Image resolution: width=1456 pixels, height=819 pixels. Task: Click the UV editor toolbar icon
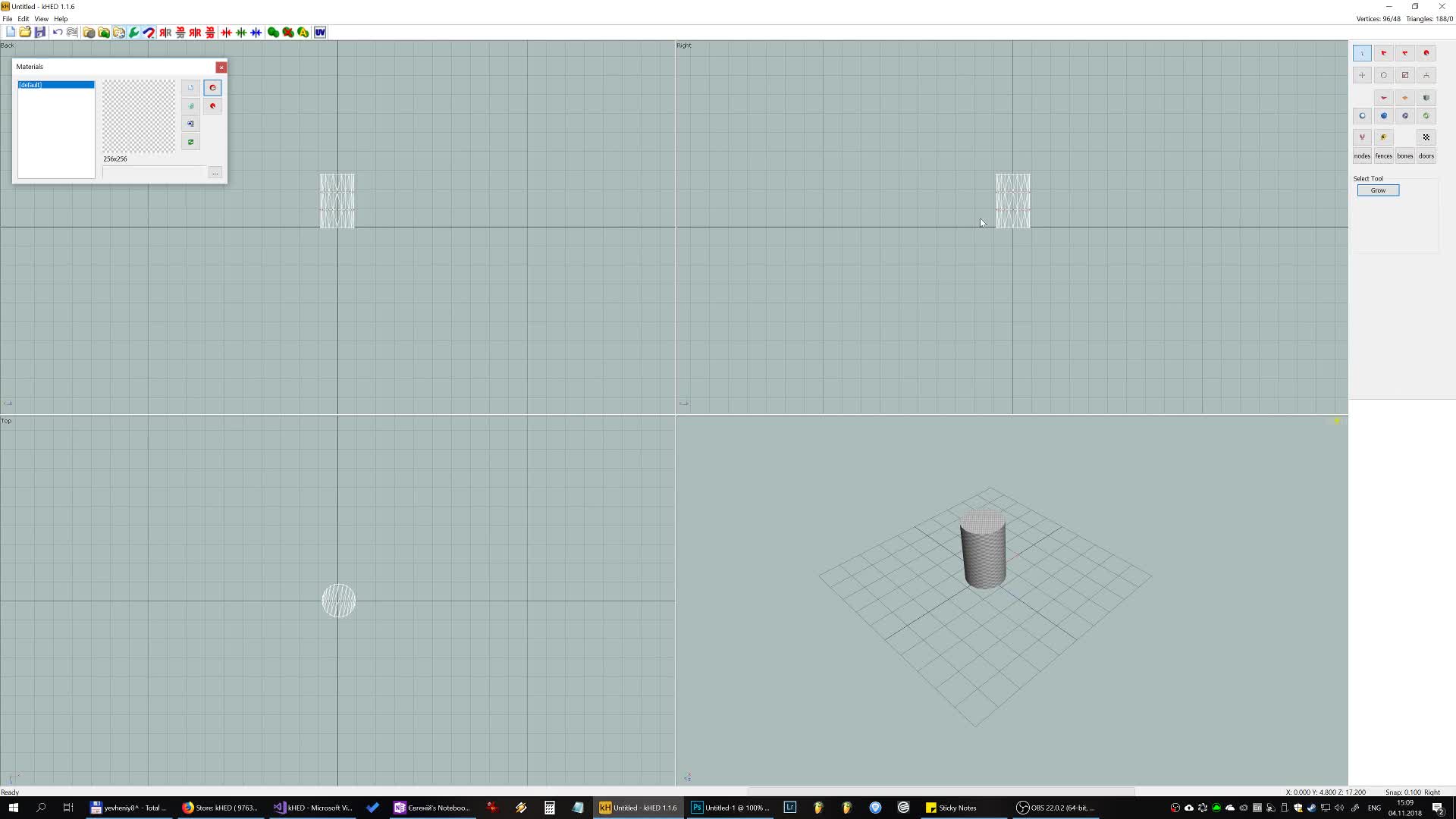click(320, 33)
